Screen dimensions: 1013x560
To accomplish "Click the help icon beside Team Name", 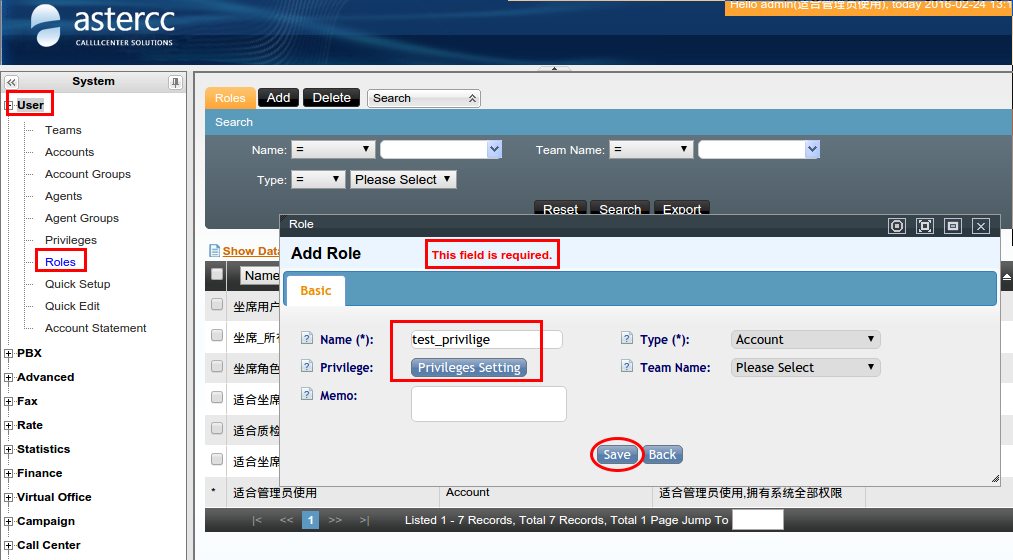I will [x=627, y=367].
